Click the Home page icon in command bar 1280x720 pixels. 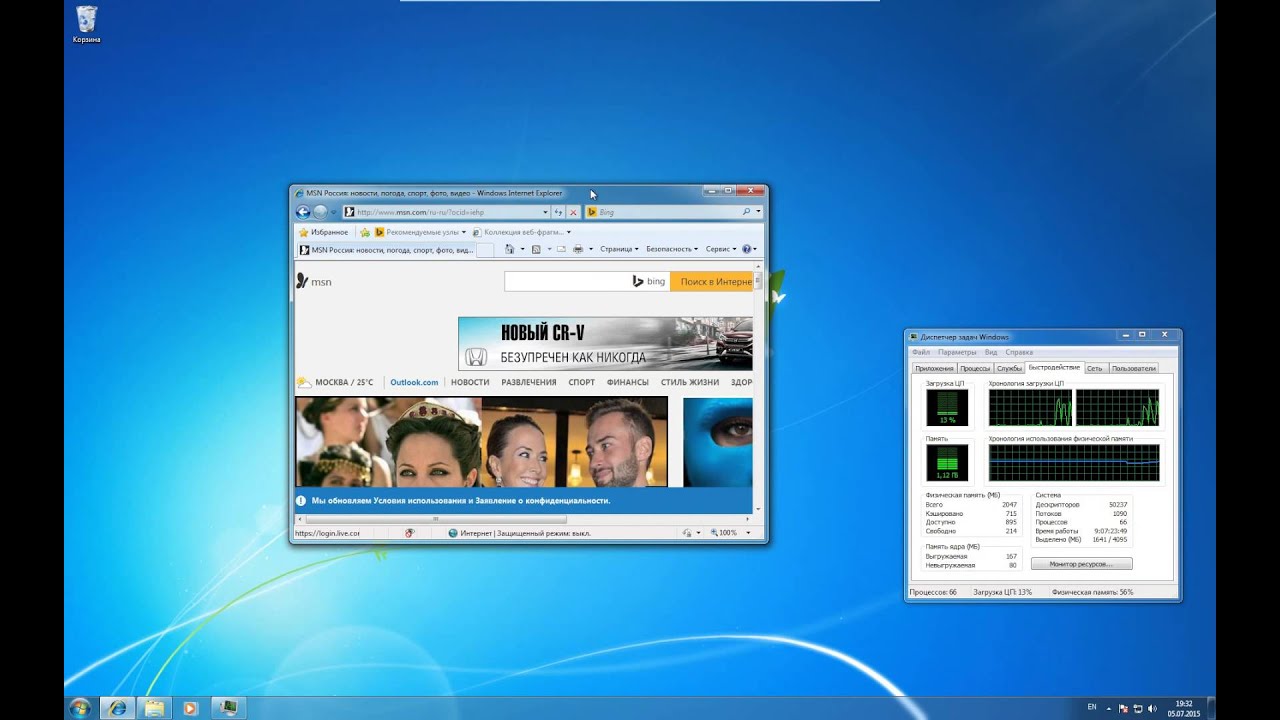[x=510, y=249]
